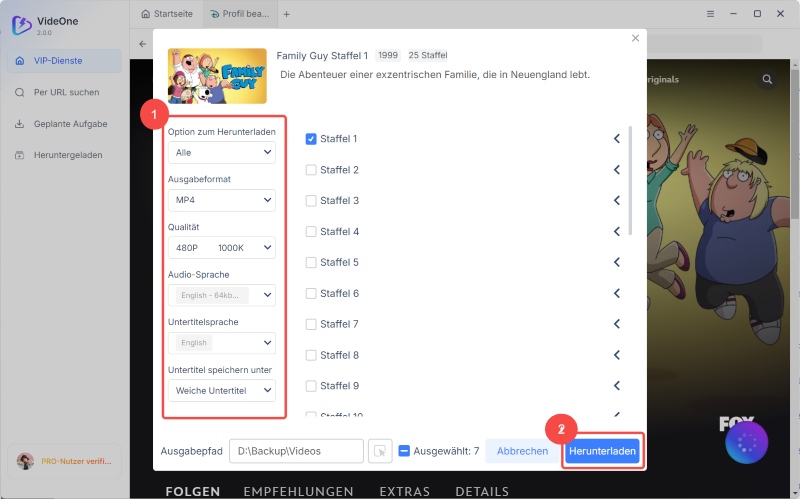800x499 pixels.
Task: Check the Staffel 3 checkbox
Action: pyautogui.click(x=311, y=201)
